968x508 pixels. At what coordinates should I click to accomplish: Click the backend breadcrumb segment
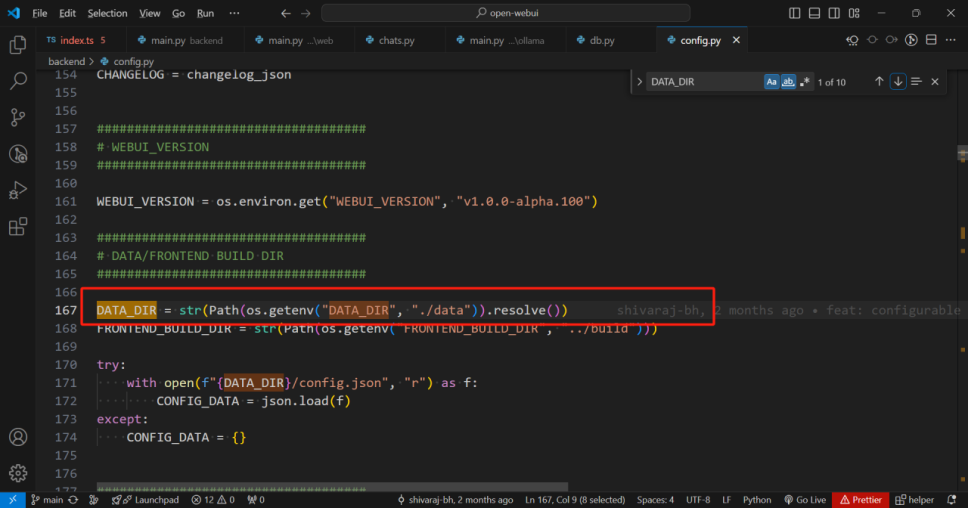tap(66, 61)
